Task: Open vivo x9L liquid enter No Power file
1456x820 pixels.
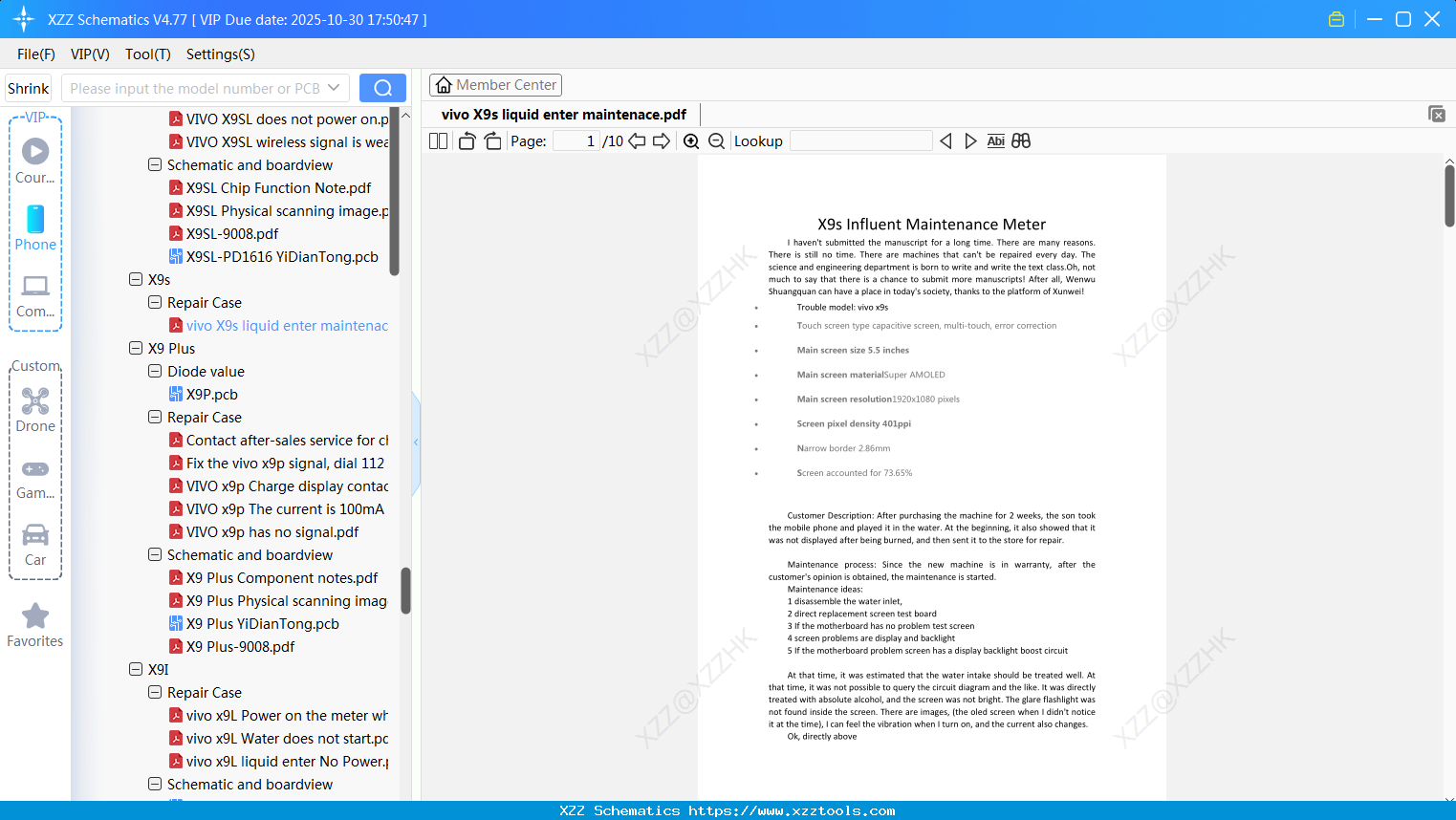Action: pos(278,762)
